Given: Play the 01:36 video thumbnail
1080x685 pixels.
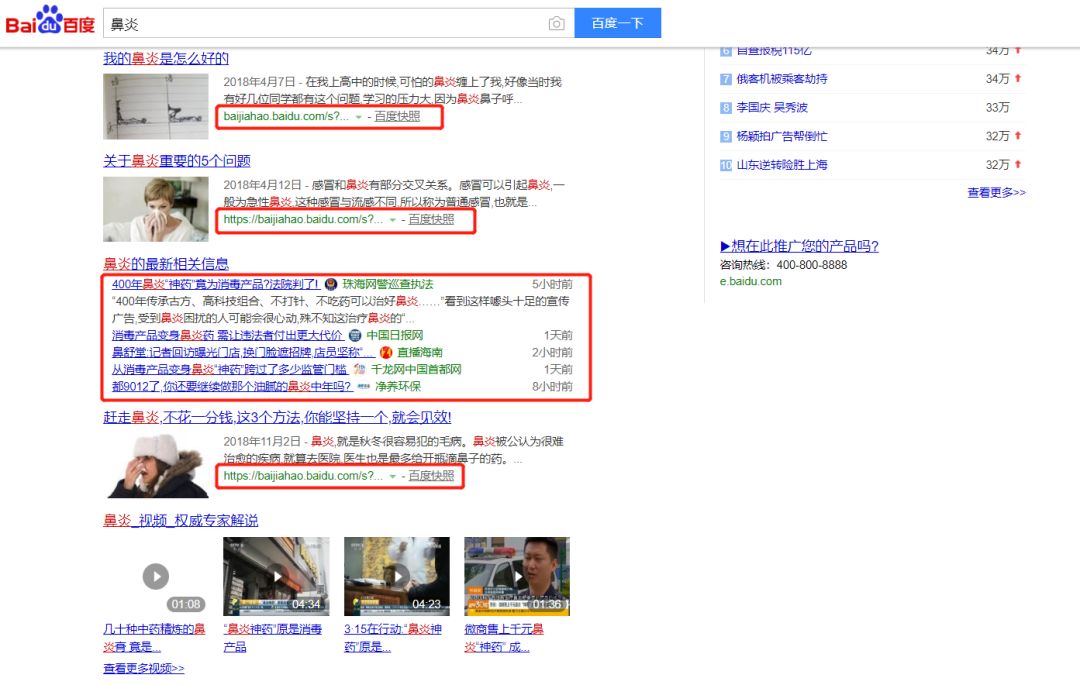Looking at the screenshot, I should tap(517, 576).
